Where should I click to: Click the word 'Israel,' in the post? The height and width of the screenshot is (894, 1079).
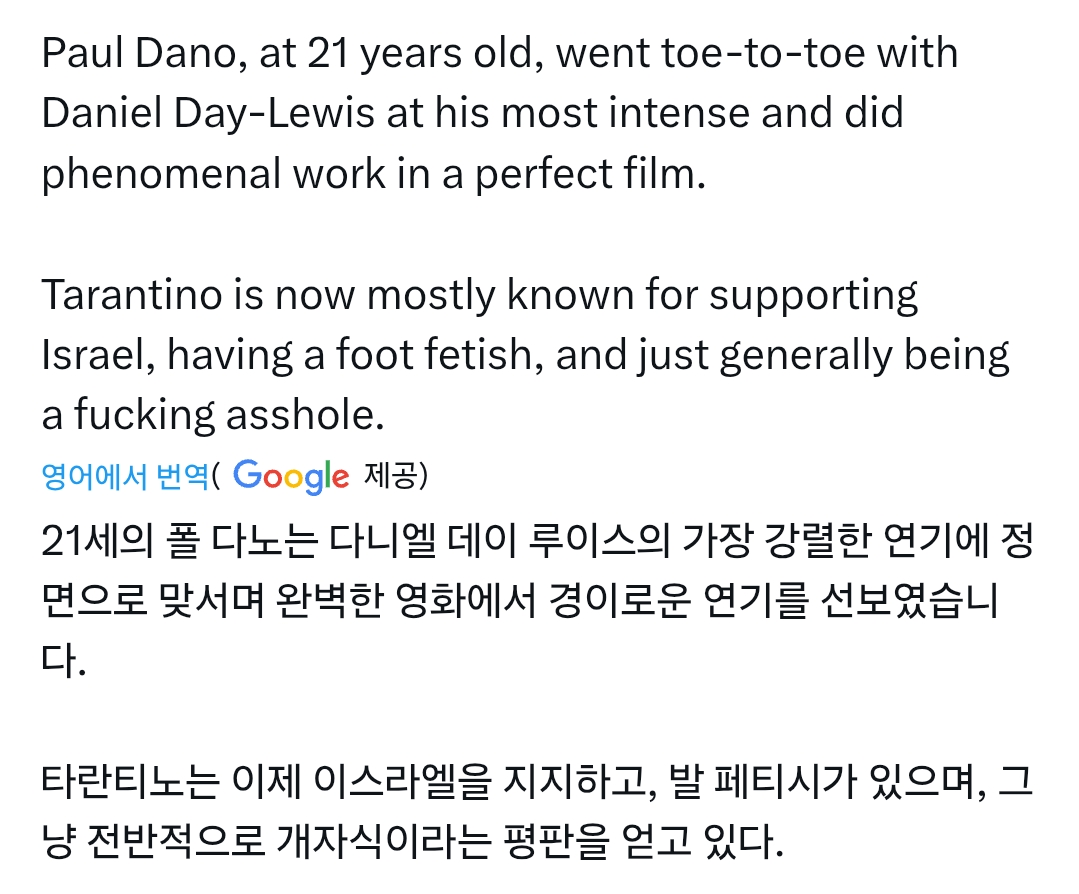point(98,355)
